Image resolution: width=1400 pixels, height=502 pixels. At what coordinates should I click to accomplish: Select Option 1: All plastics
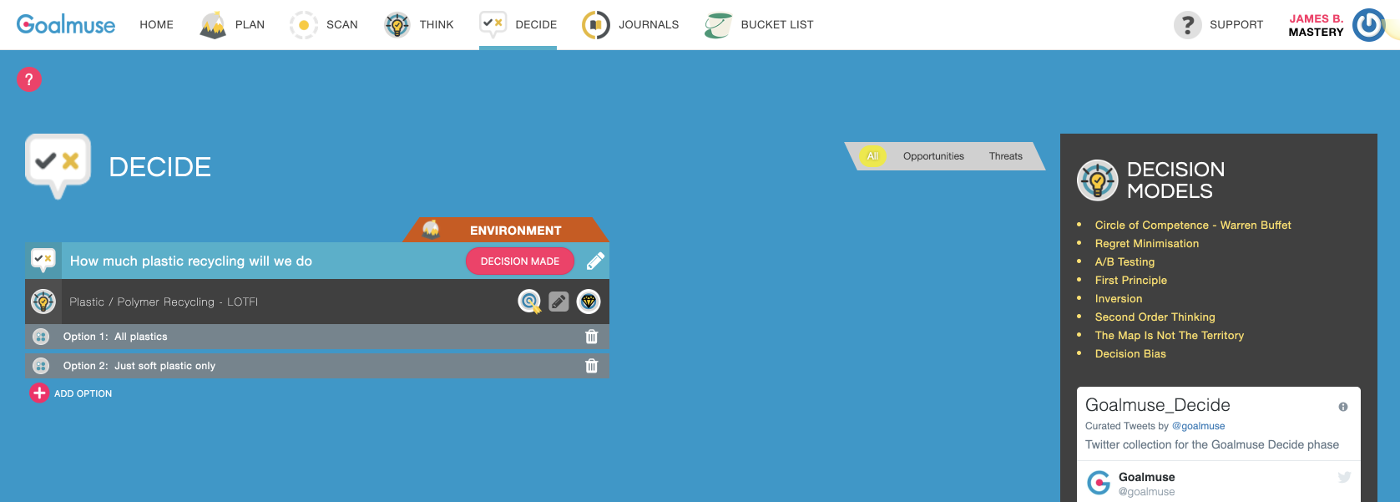pyautogui.click(x=115, y=337)
